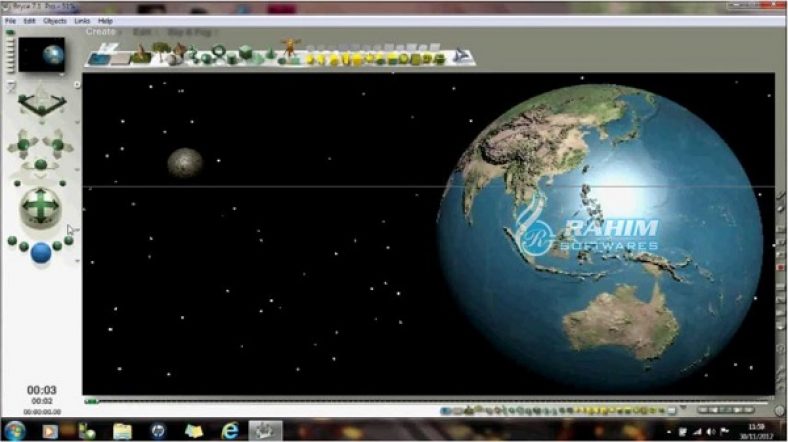The height and width of the screenshot is (442, 788).
Task: Create a green sphere primitive
Action: pos(206,59)
